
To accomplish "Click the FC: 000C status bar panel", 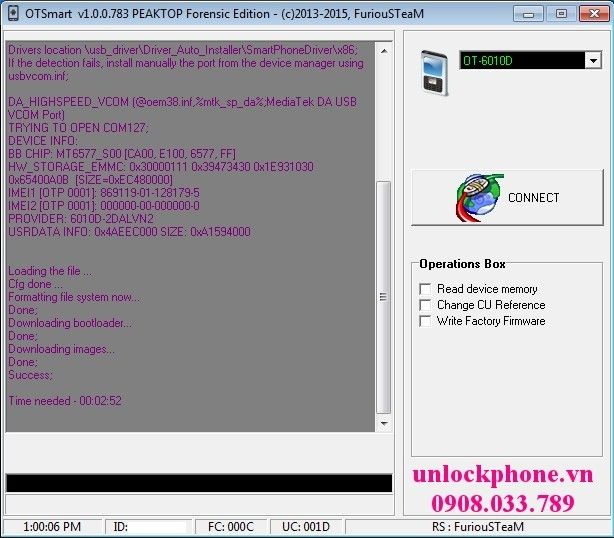I will click(x=231, y=527).
